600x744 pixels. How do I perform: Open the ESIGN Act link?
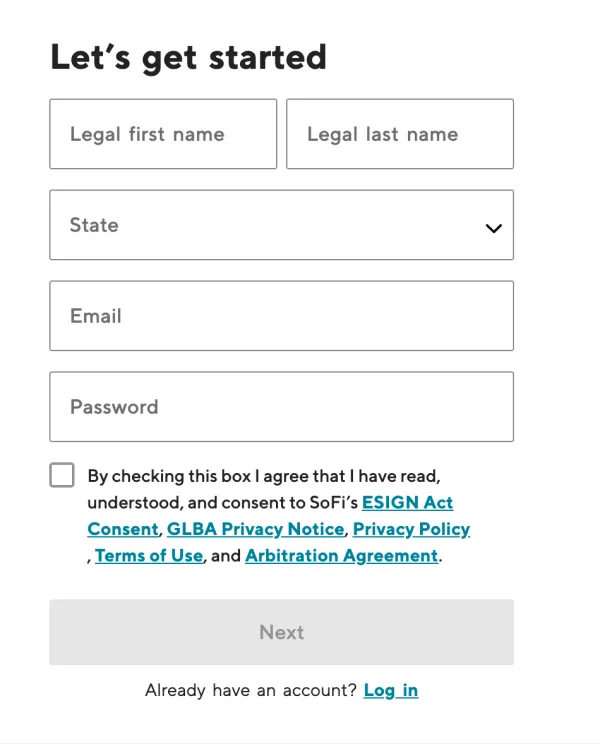point(407,502)
